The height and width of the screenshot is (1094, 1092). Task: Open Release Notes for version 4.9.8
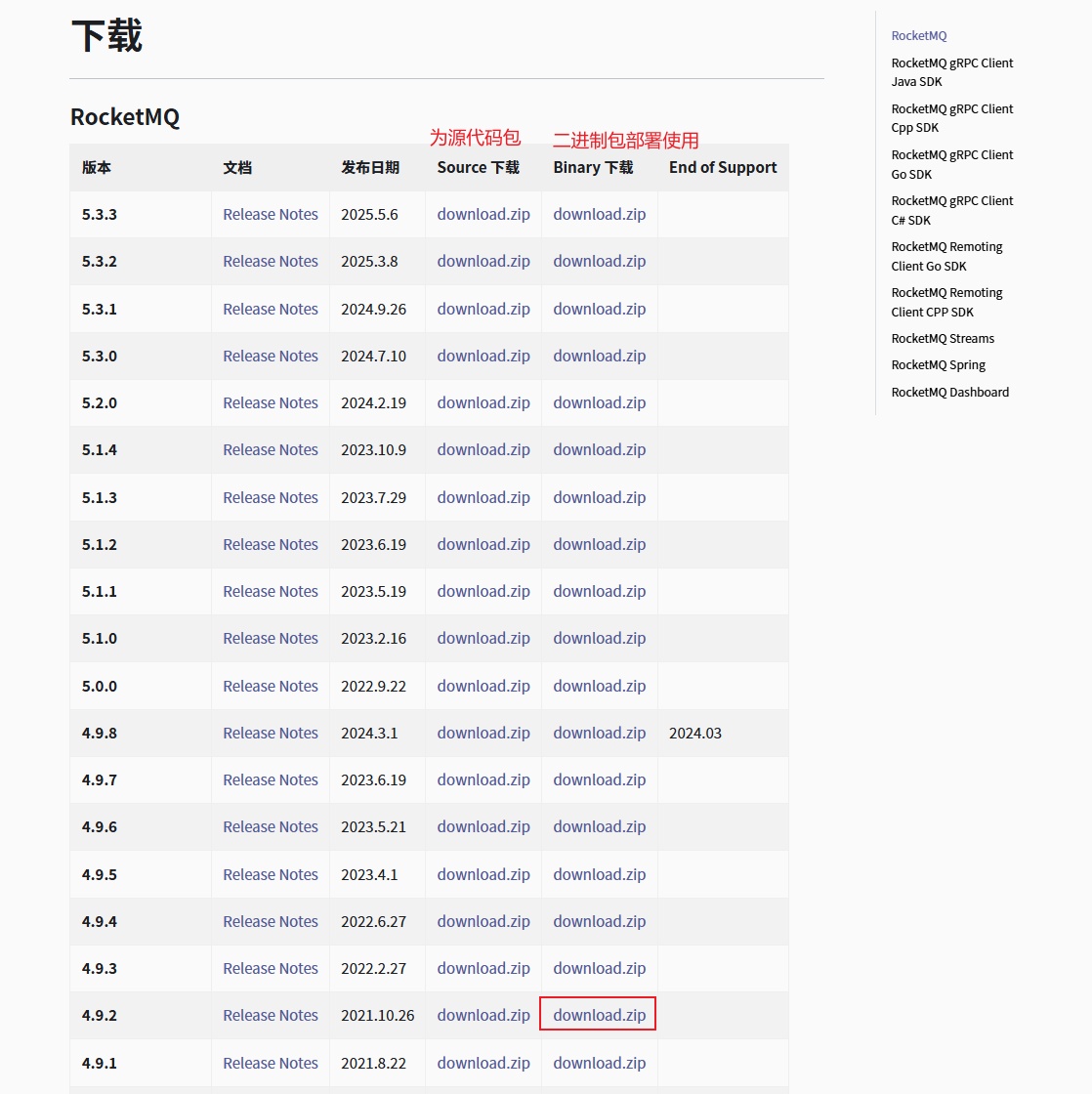point(270,733)
